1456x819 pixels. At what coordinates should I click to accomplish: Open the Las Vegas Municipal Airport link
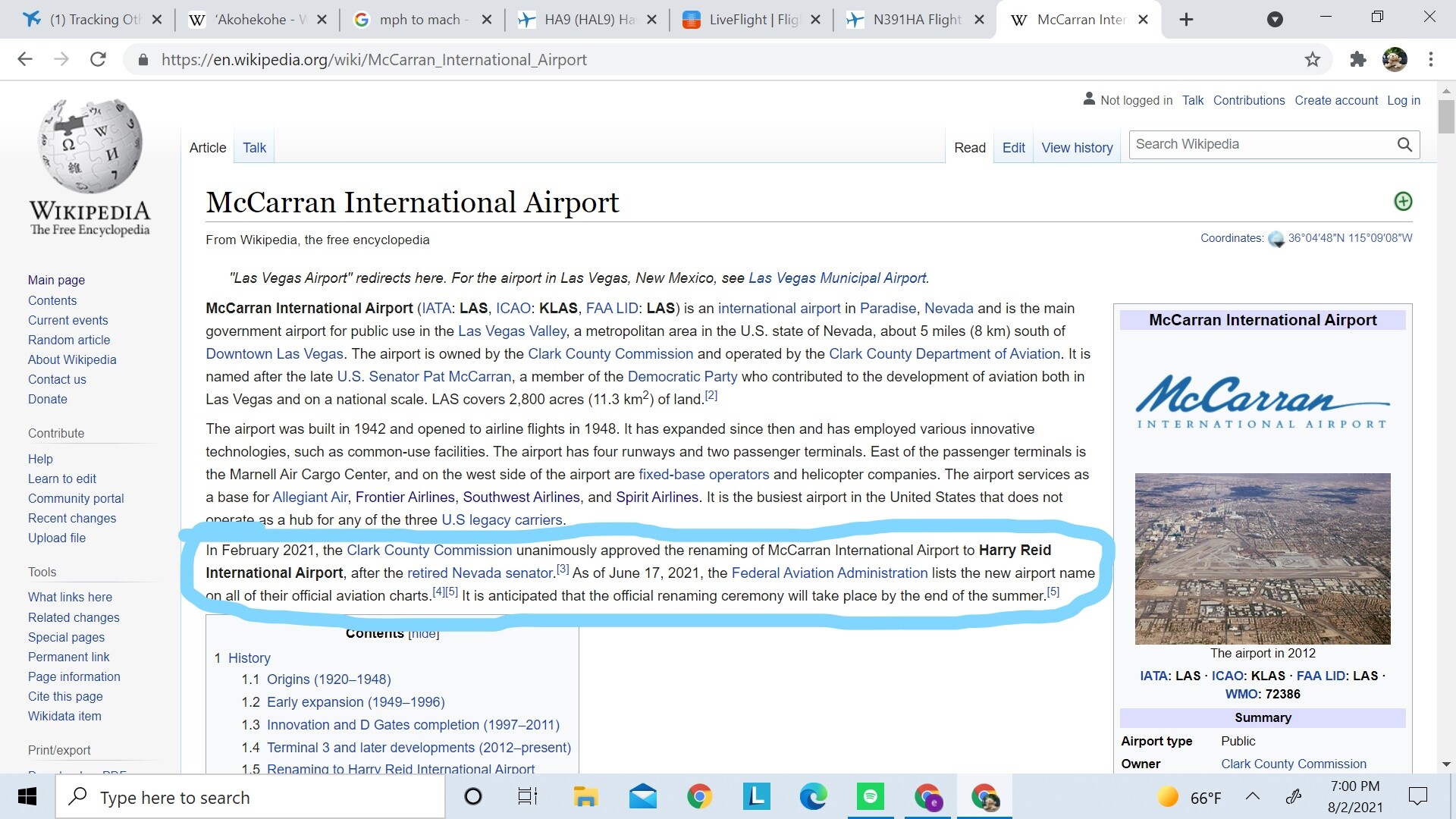tap(837, 278)
